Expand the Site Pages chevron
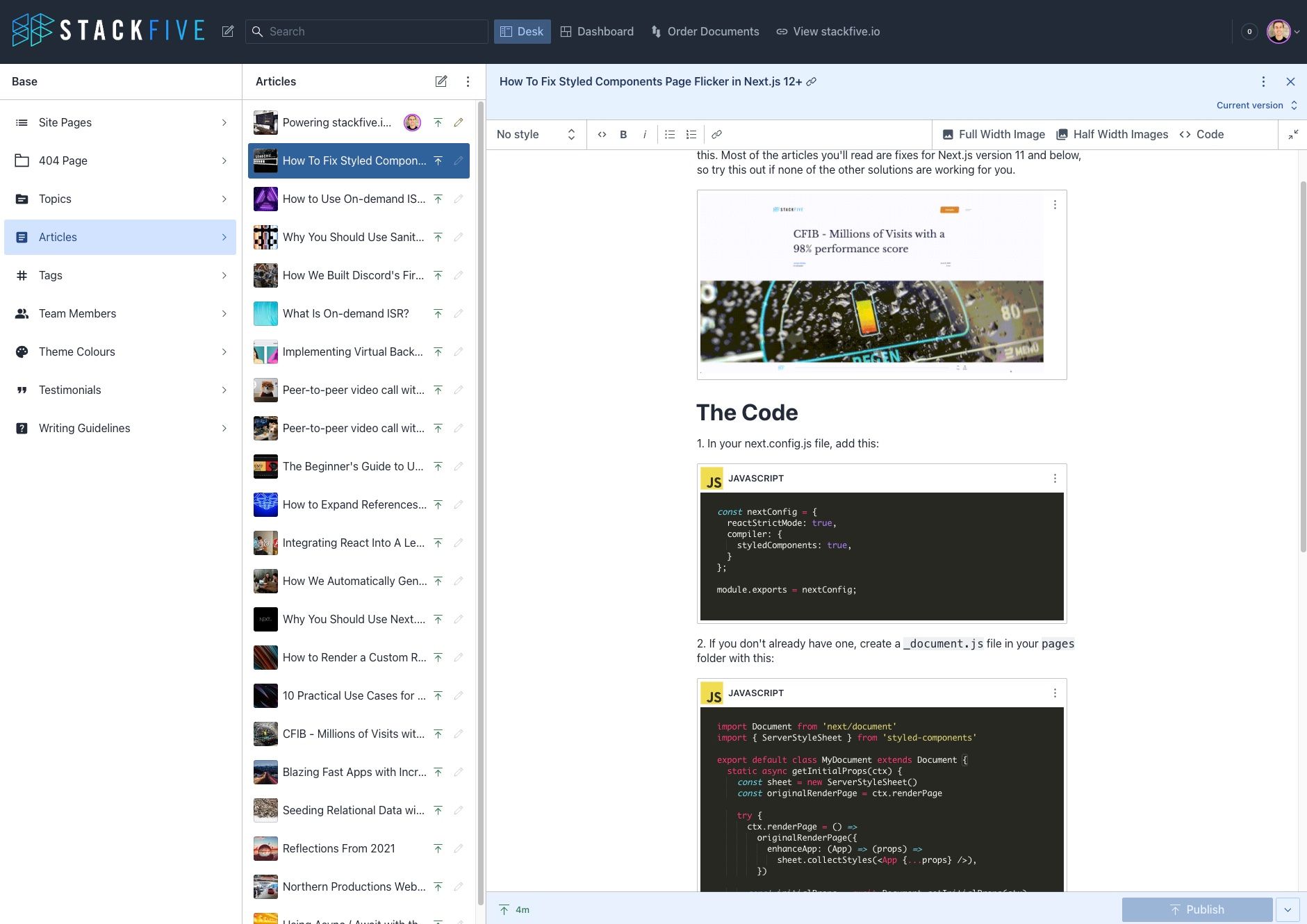1307x924 pixels. [224, 122]
